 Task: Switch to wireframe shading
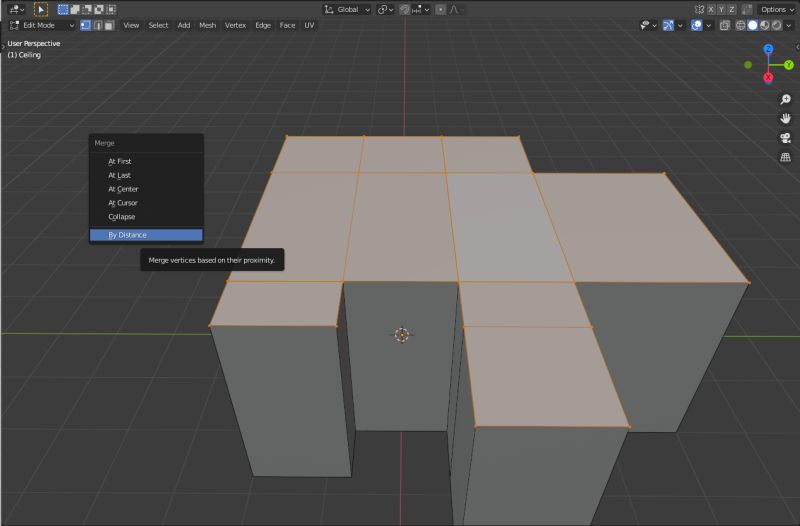[x=740, y=25]
